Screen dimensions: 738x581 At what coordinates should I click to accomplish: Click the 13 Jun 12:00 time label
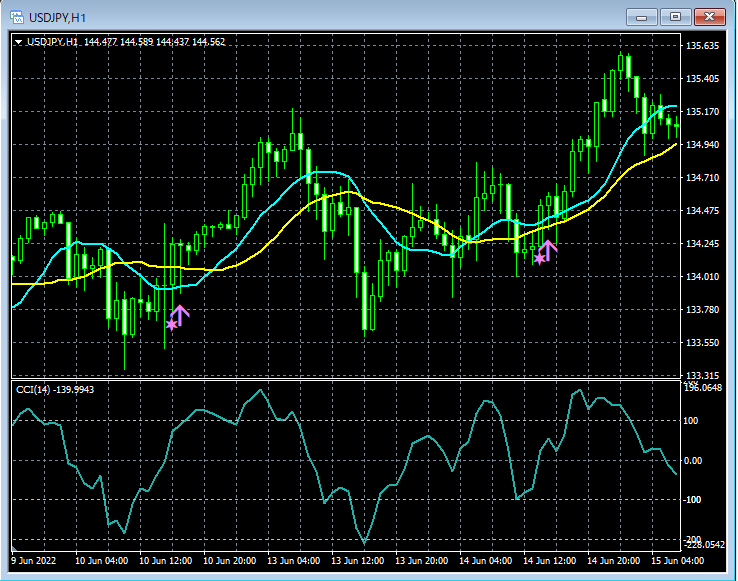tap(358, 561)
